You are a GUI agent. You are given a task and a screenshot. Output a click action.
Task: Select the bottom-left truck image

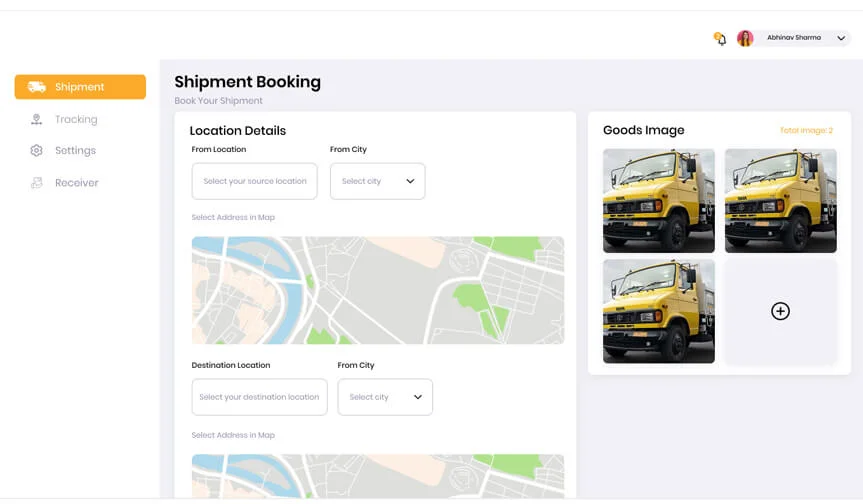(x=658, y=311)
